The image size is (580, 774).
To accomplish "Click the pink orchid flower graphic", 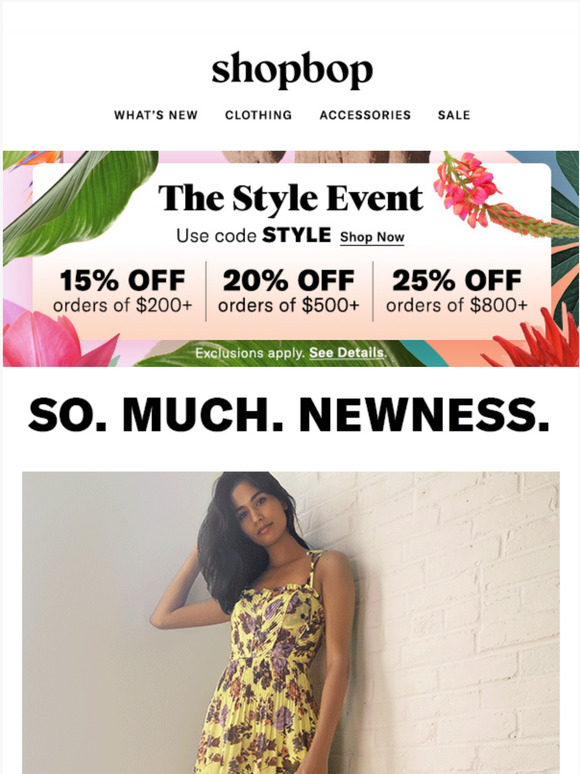I will pyautogui.click(x=466, y=190).
